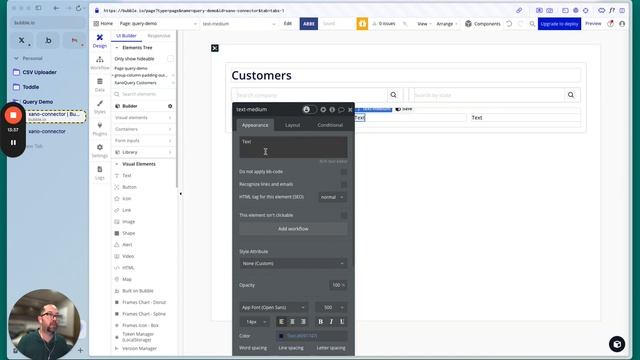Open the notifications icon beside Preview
This screenshot has width=640, height=360.
point(611,24)
